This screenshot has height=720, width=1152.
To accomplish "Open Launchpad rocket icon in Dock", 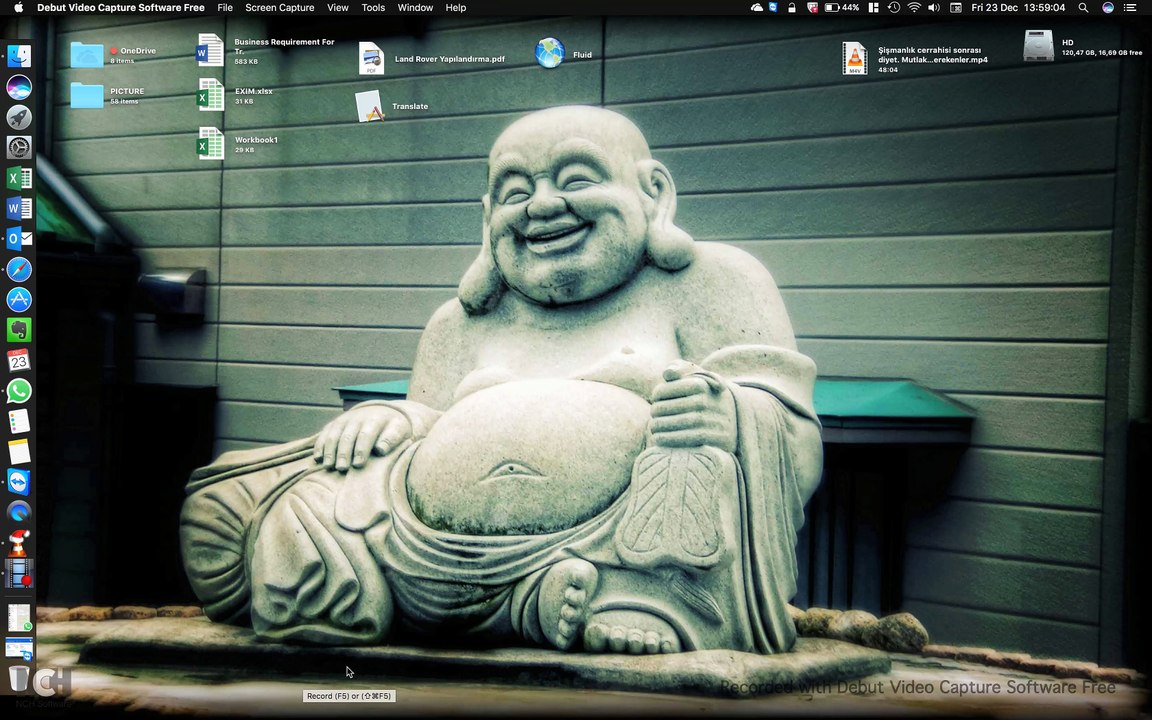I will [x=19, y=117].
